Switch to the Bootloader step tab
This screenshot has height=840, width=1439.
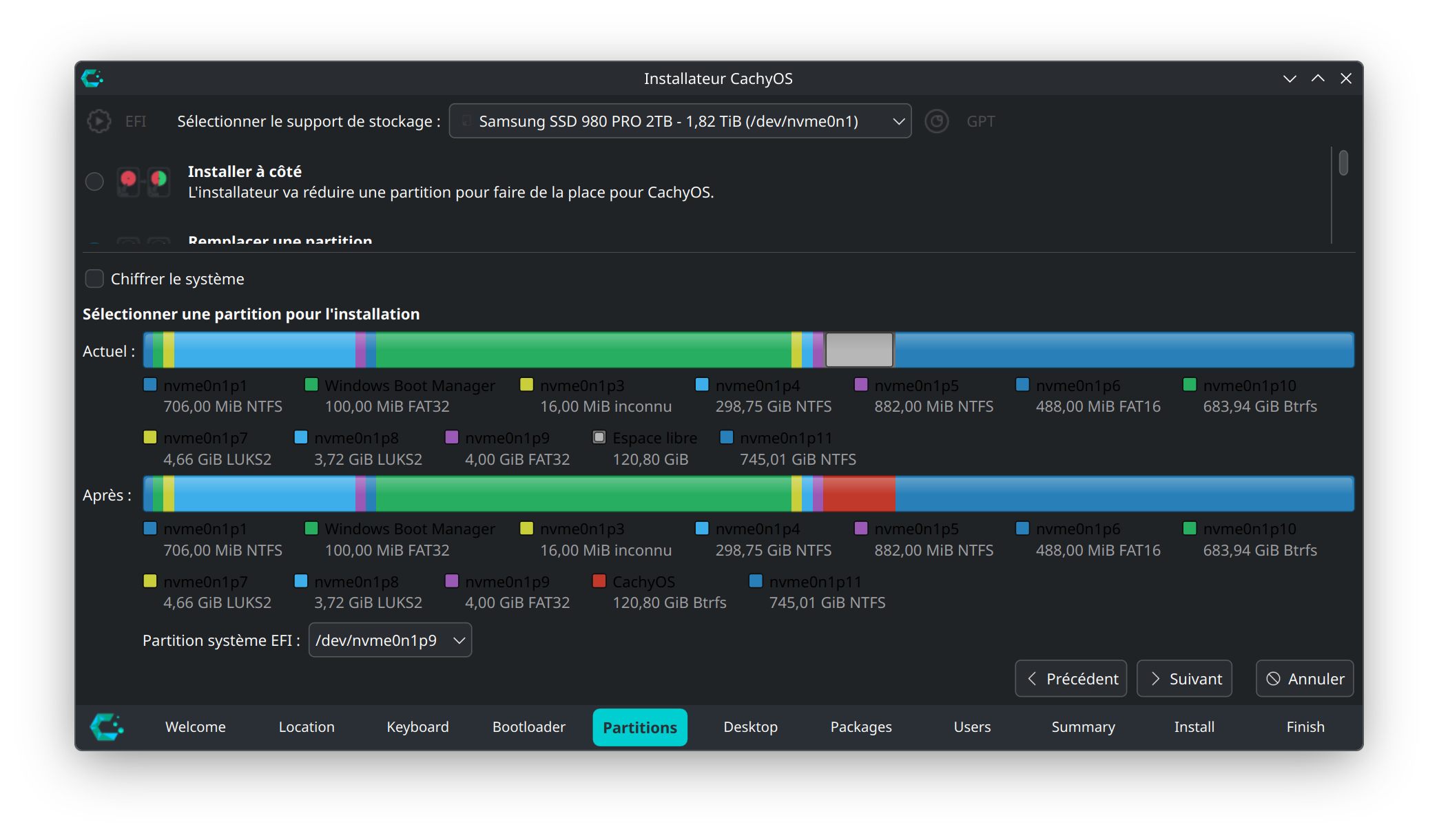coord(528,727)
